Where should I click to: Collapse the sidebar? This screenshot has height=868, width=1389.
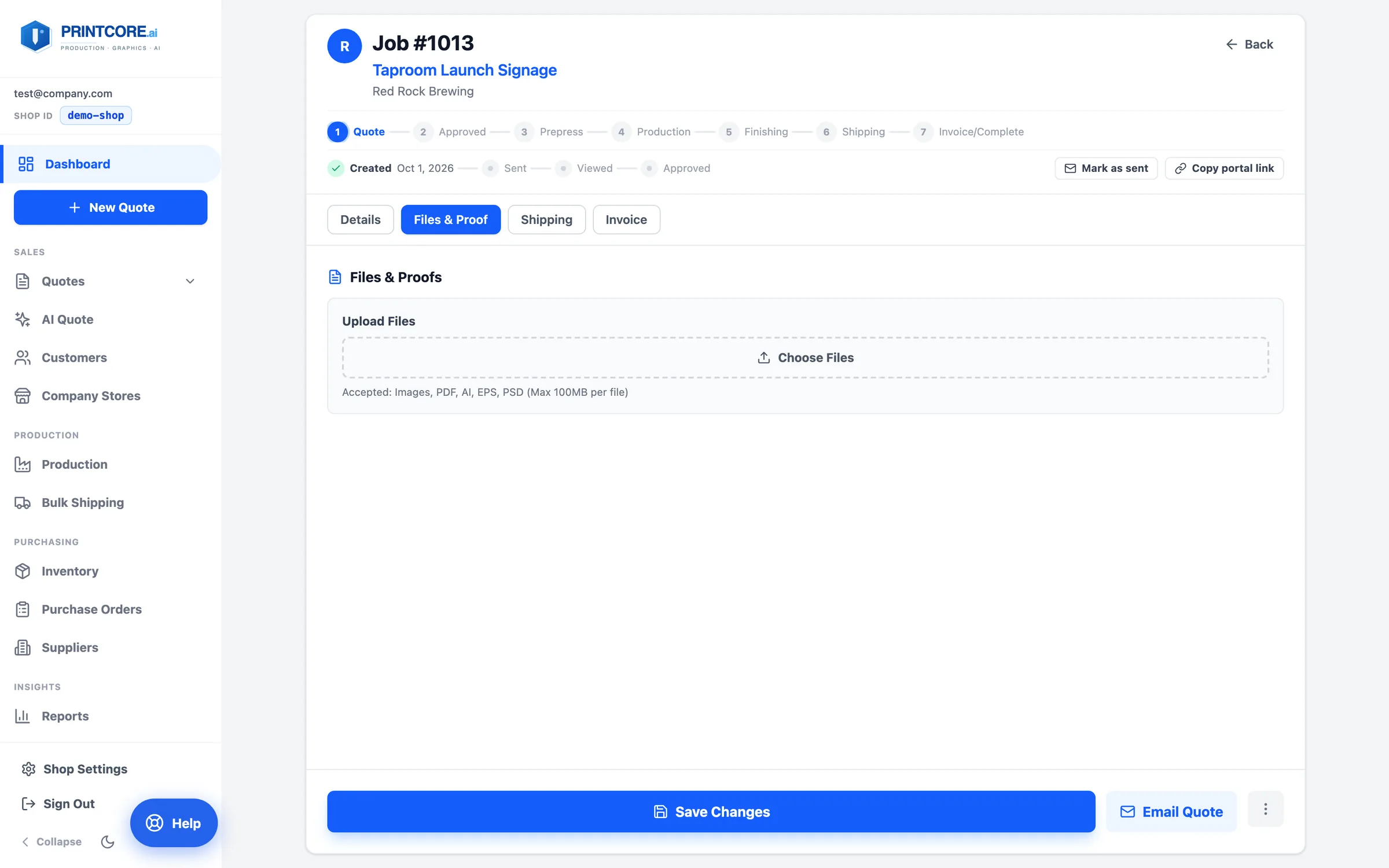[x=52, y=842]
